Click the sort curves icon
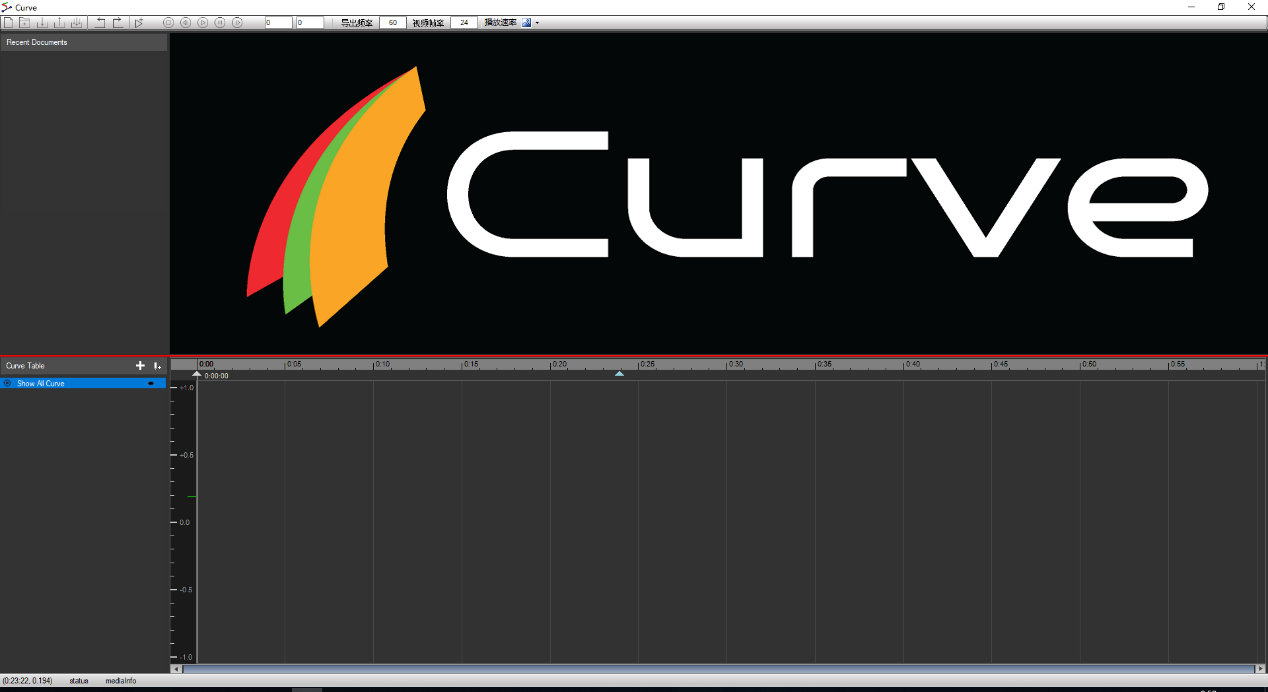 point(157,366)
